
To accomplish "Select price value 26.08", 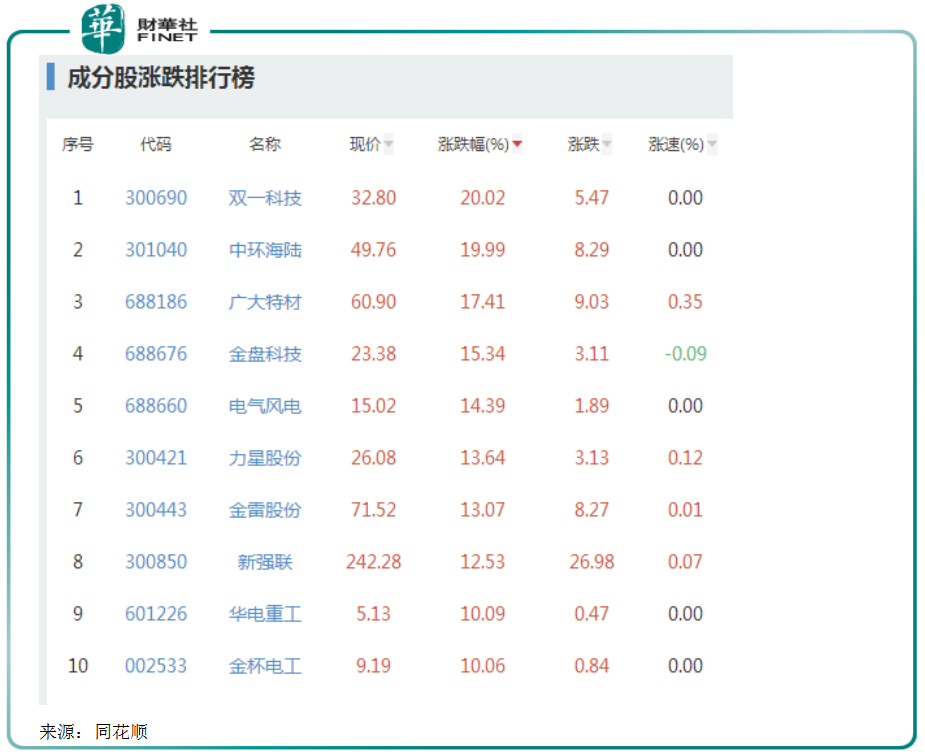I will (x=373, y=457).
